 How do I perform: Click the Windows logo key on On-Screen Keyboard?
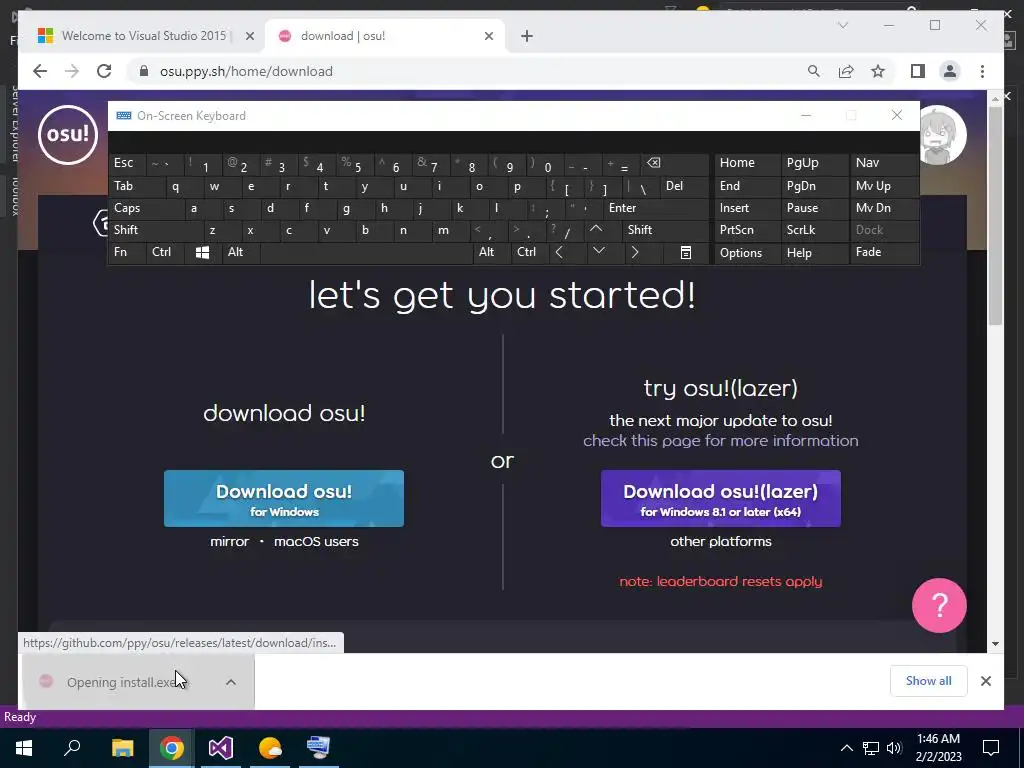(x=202, y=253)
